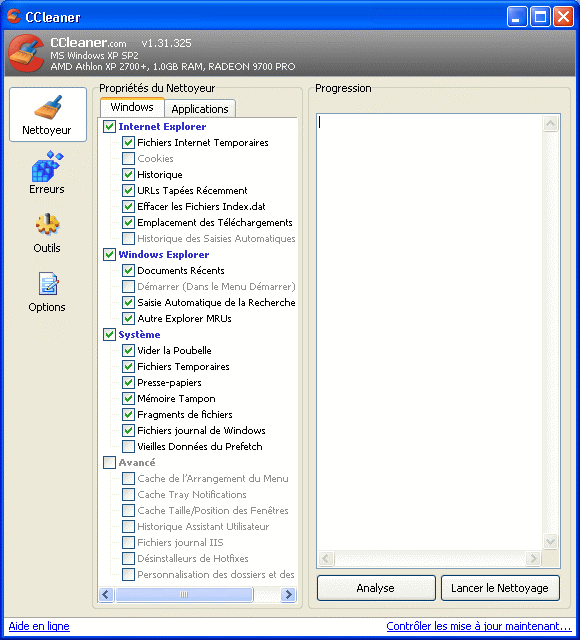
Task: Toggle the Système group checkbox
Action: pyautogui.click(x=109, y=334)
